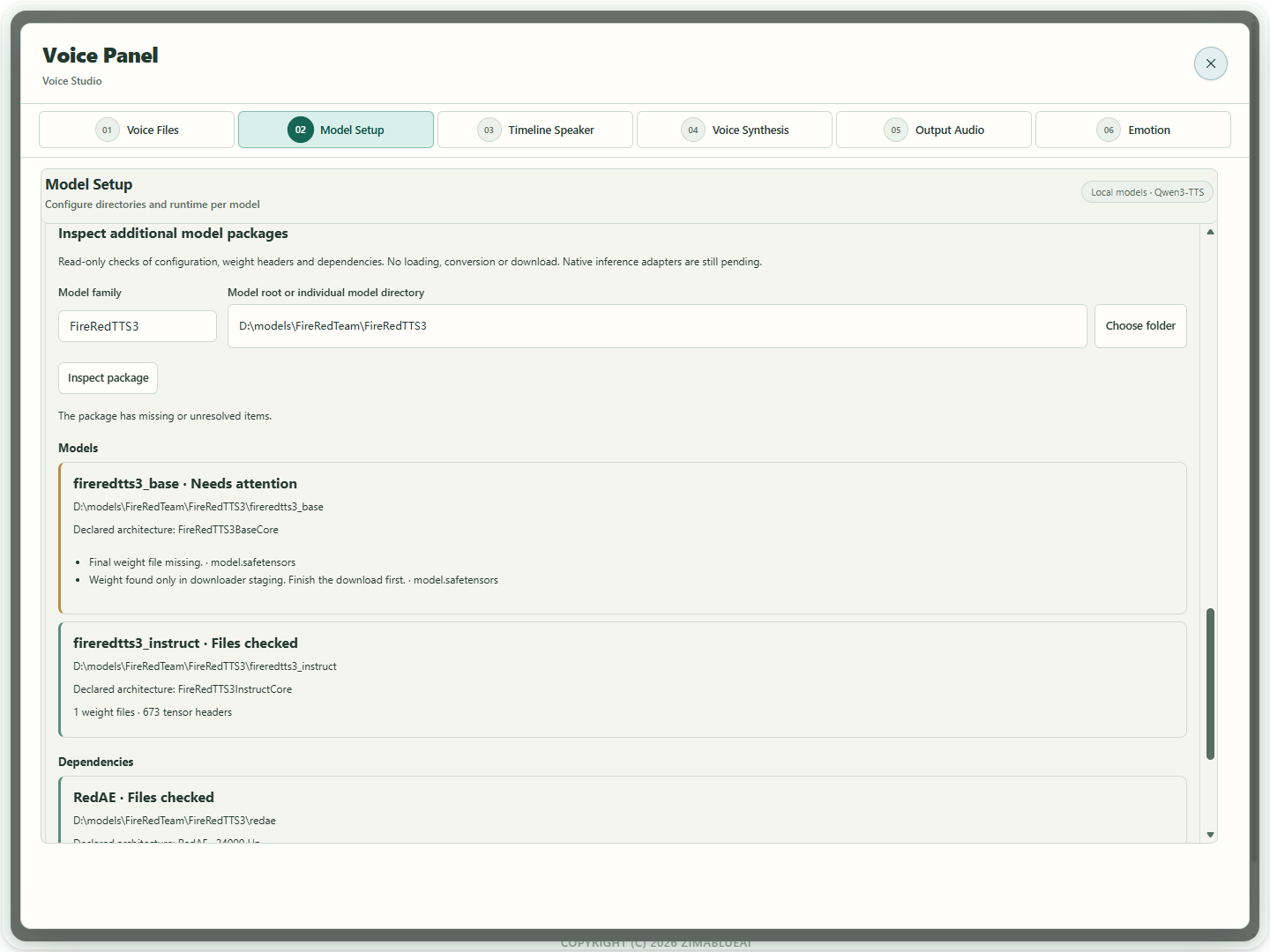
Task: Go to the Voice Synthesis tab
Action: tap(735, 130)
